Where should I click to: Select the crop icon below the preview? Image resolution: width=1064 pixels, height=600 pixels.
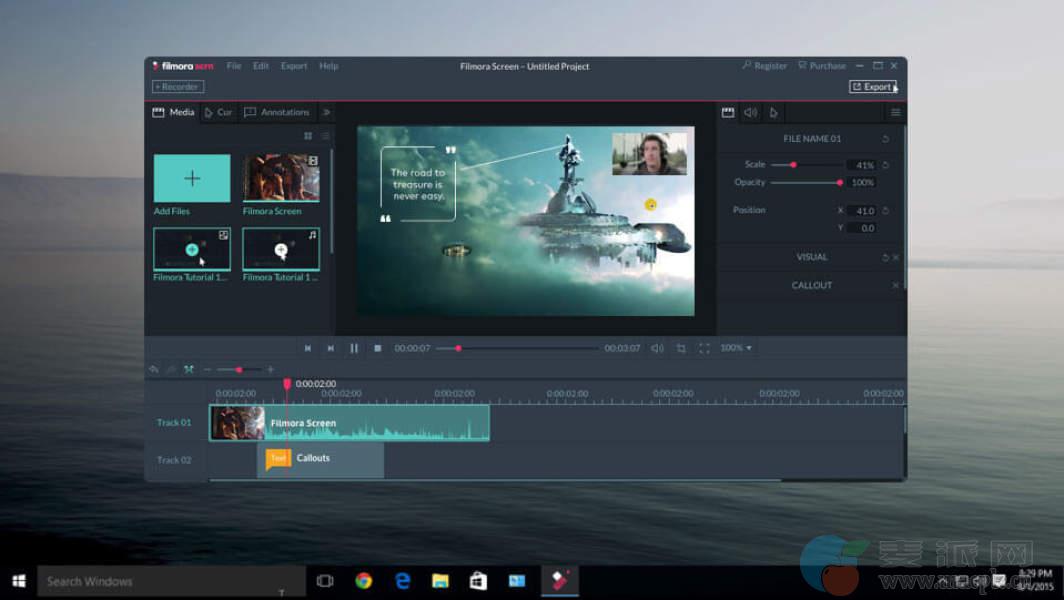(681, 348)
